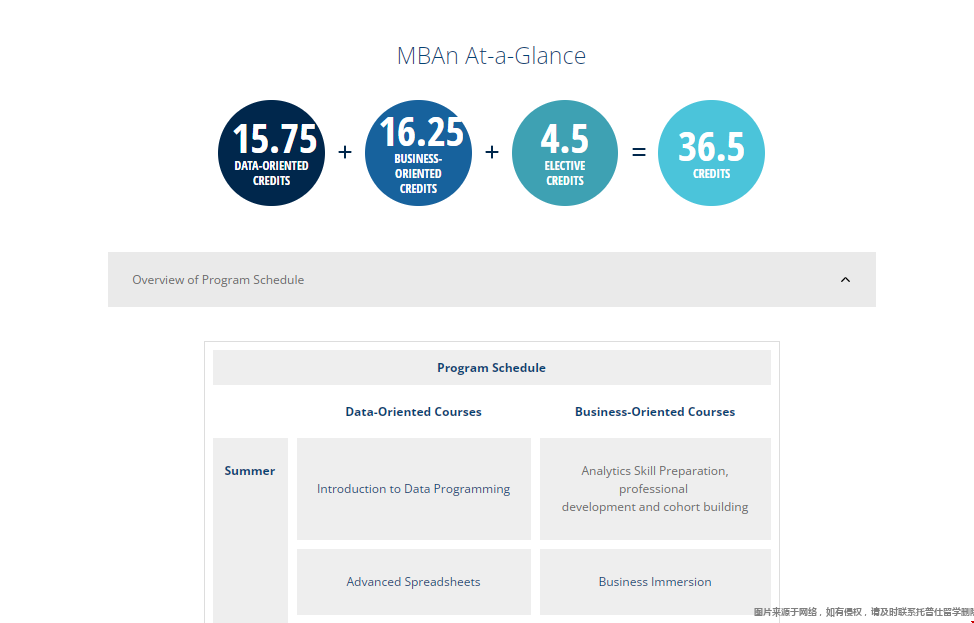
Task: Select the Summer row label
Action: pos(250,471)
